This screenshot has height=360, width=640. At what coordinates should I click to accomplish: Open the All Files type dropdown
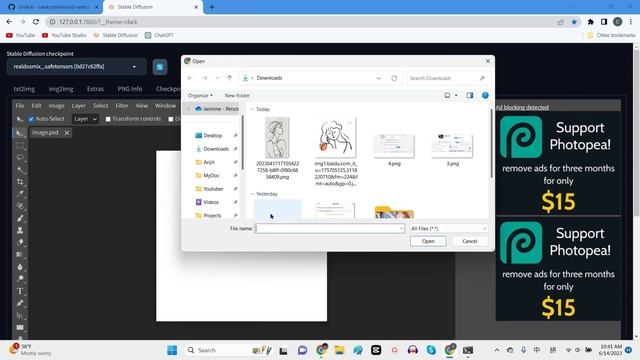(x=448, y=229)
